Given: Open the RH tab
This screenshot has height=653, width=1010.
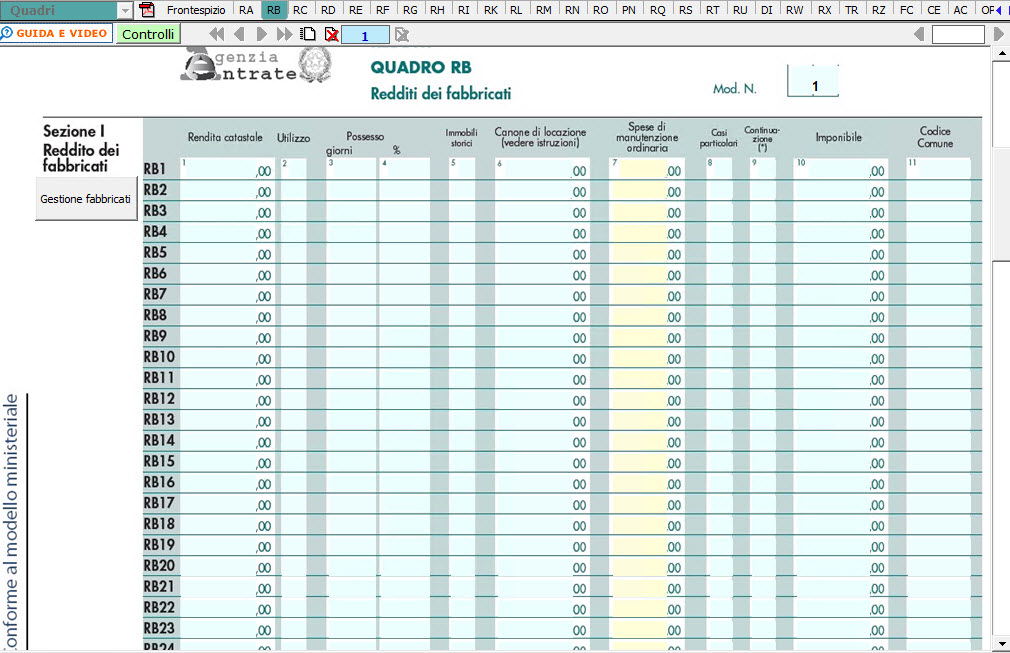Looking at the screenshot, I should tap(437, 10).
